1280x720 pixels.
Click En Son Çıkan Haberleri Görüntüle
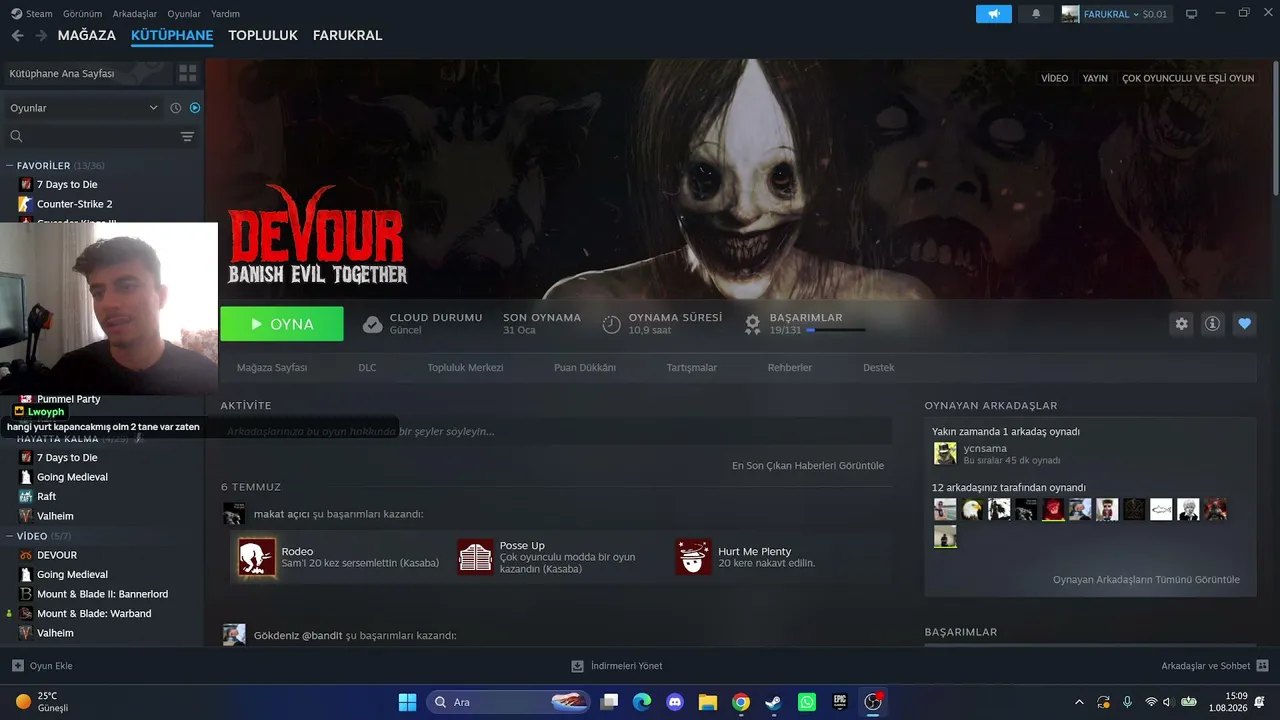click(808, 465)
